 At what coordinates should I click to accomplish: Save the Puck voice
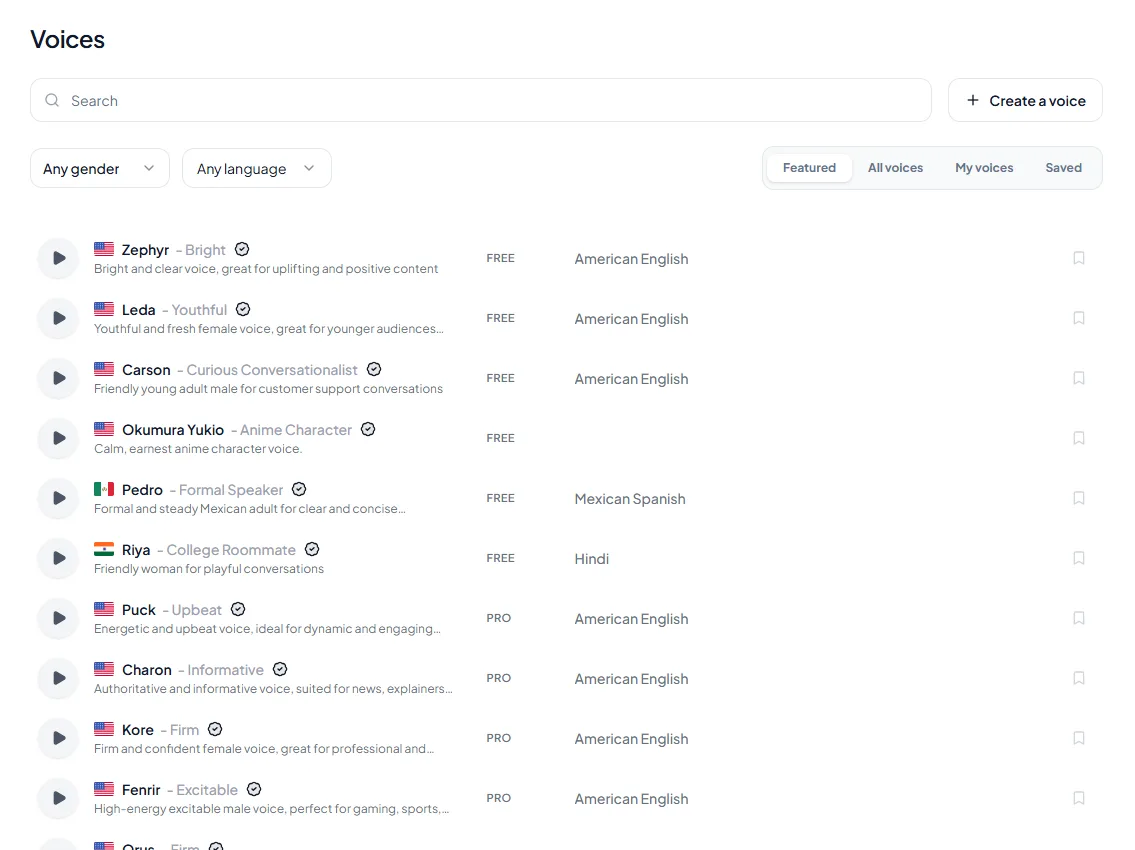click(1079, 618)
